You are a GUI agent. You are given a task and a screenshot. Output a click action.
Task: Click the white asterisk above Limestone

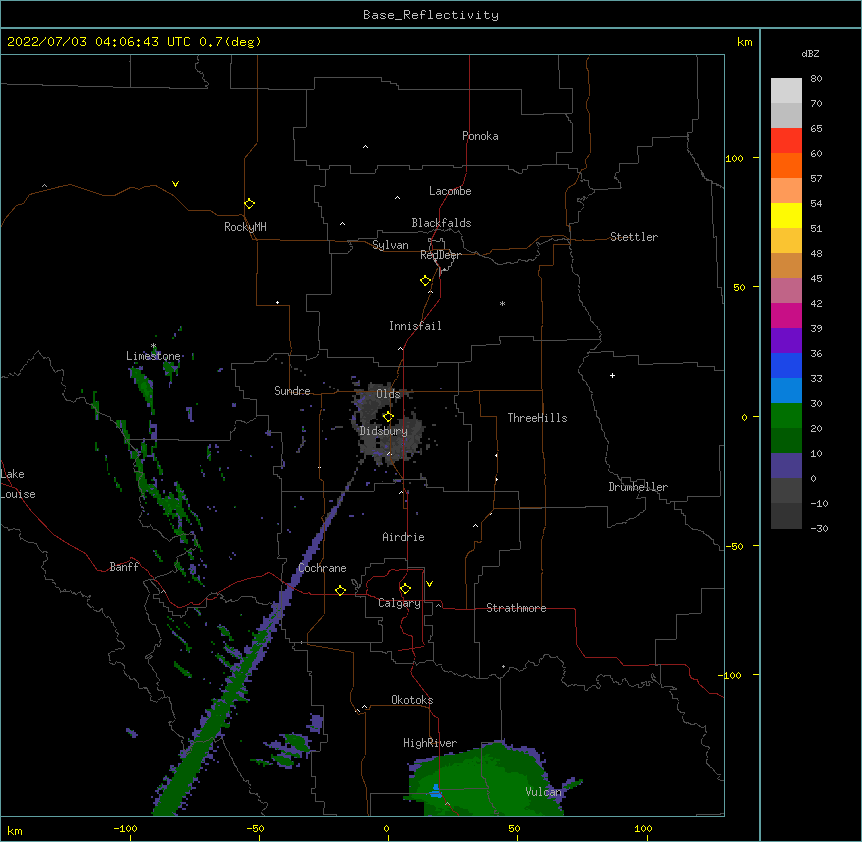pos(153,346)
